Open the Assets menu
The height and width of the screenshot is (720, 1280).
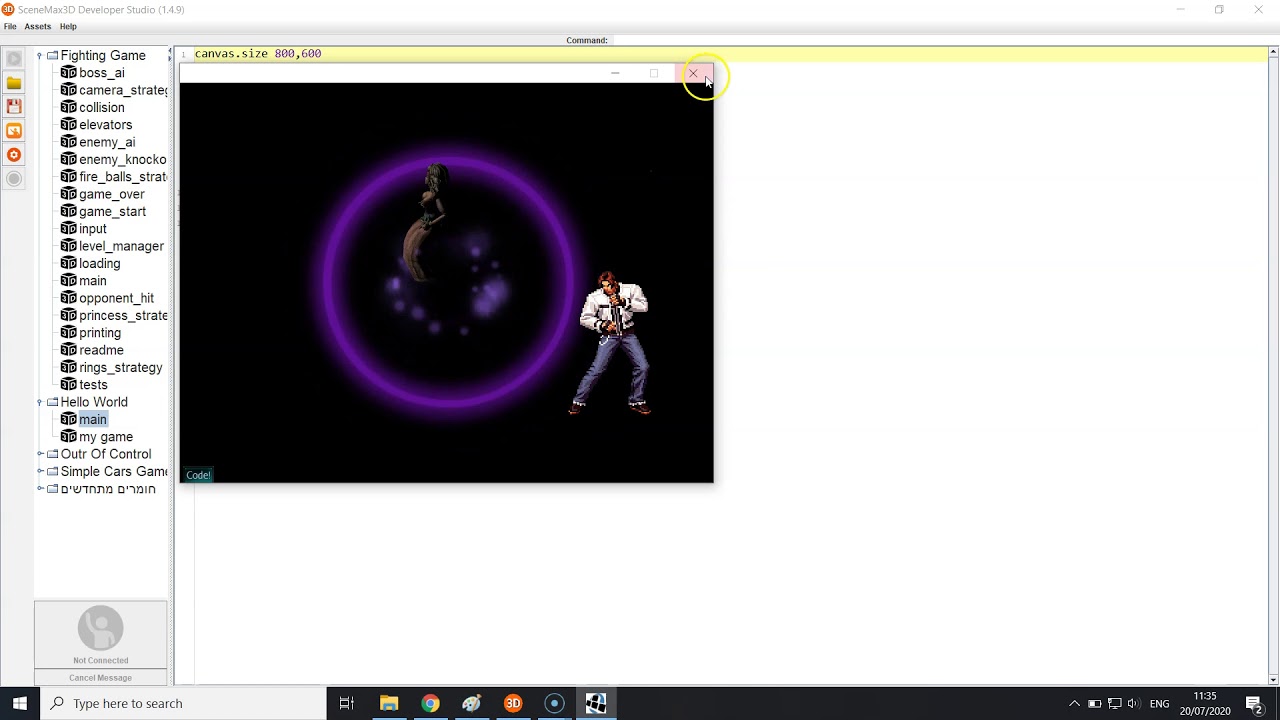tap(37, 27)
